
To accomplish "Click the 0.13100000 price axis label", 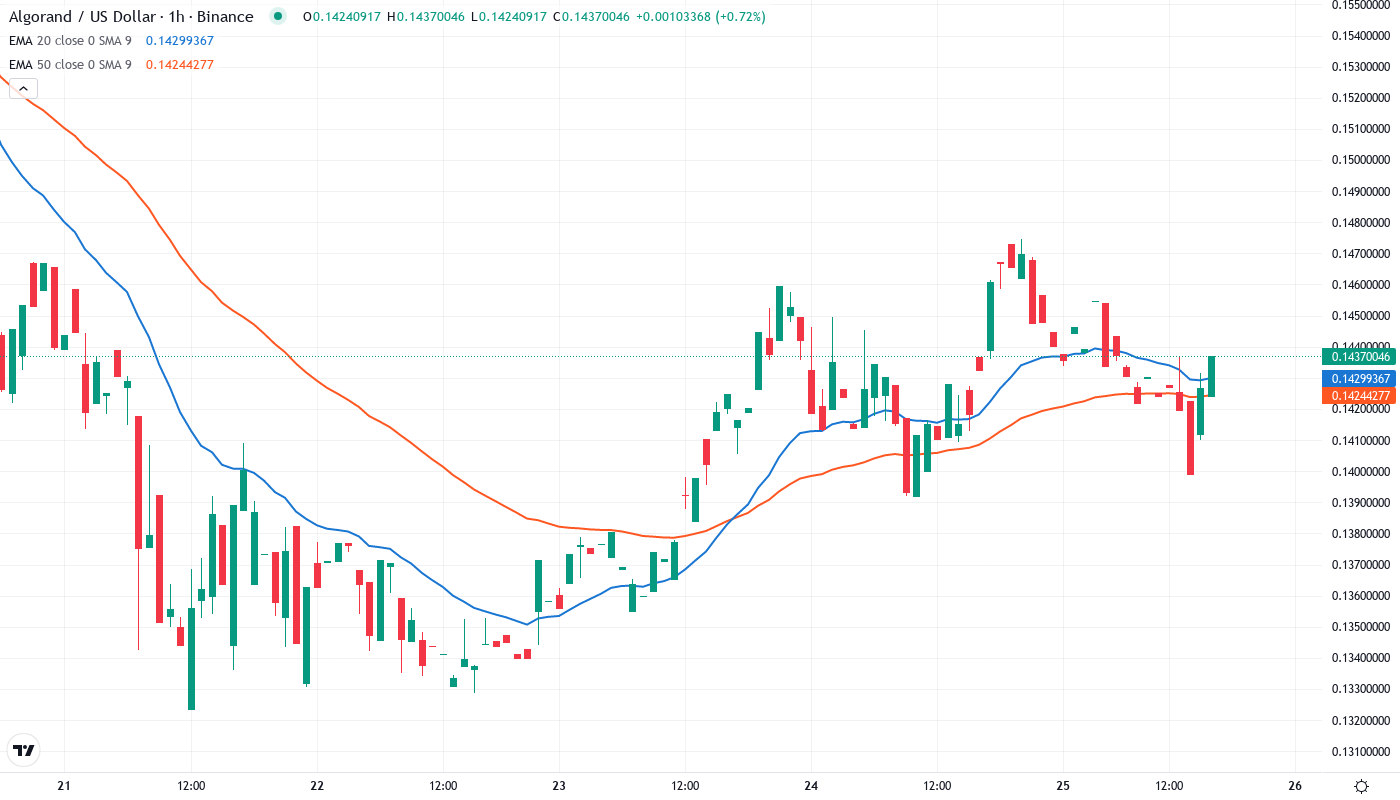I will 1361,752.
